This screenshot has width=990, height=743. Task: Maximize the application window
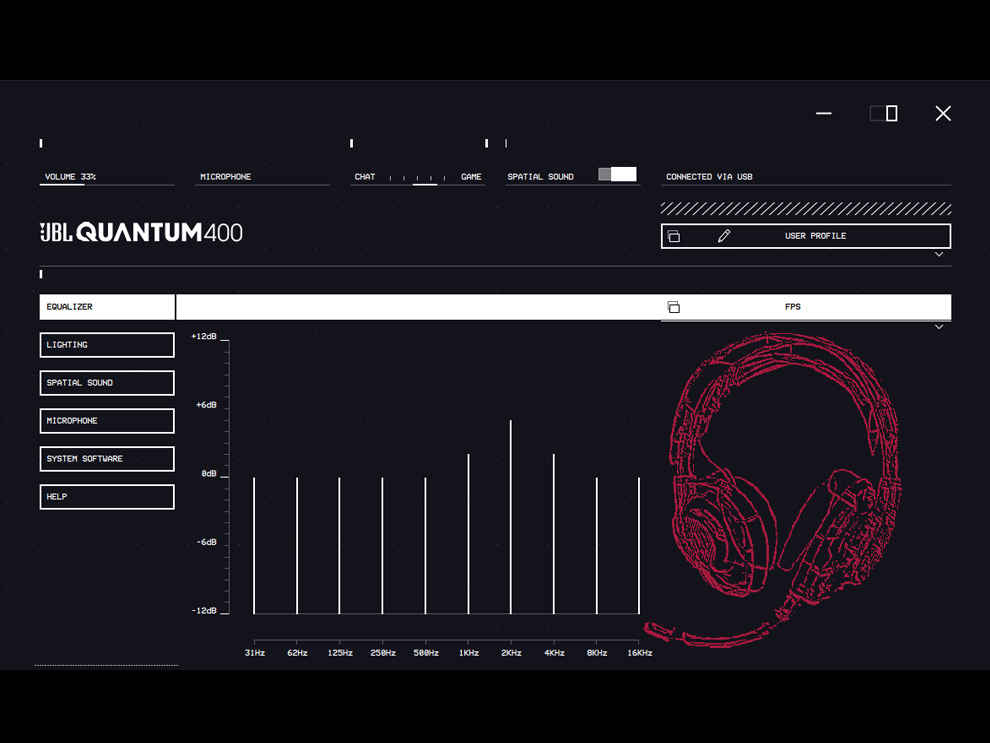[x=884, y=114]
